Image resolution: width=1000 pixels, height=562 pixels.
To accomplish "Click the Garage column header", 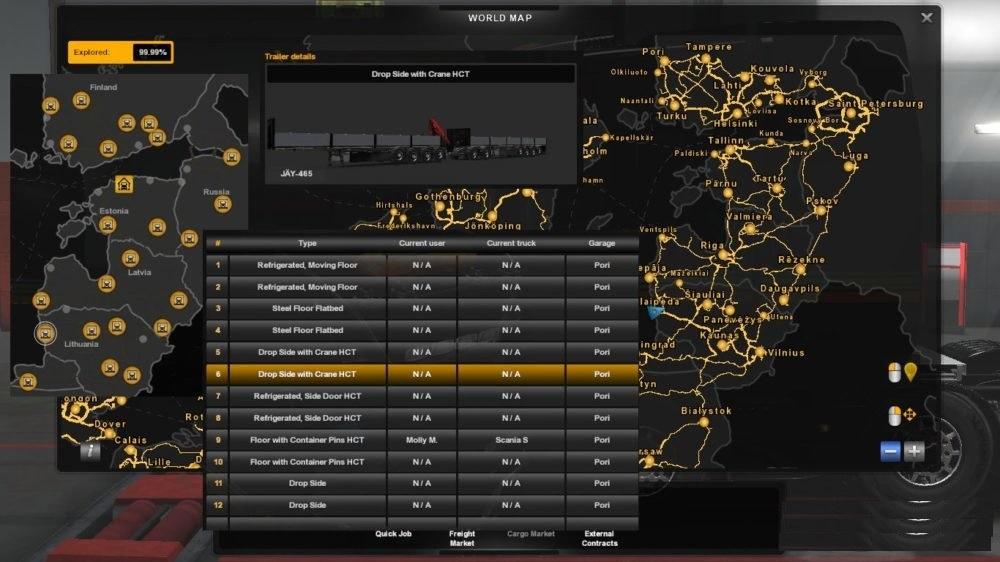I will pos(601,243).
